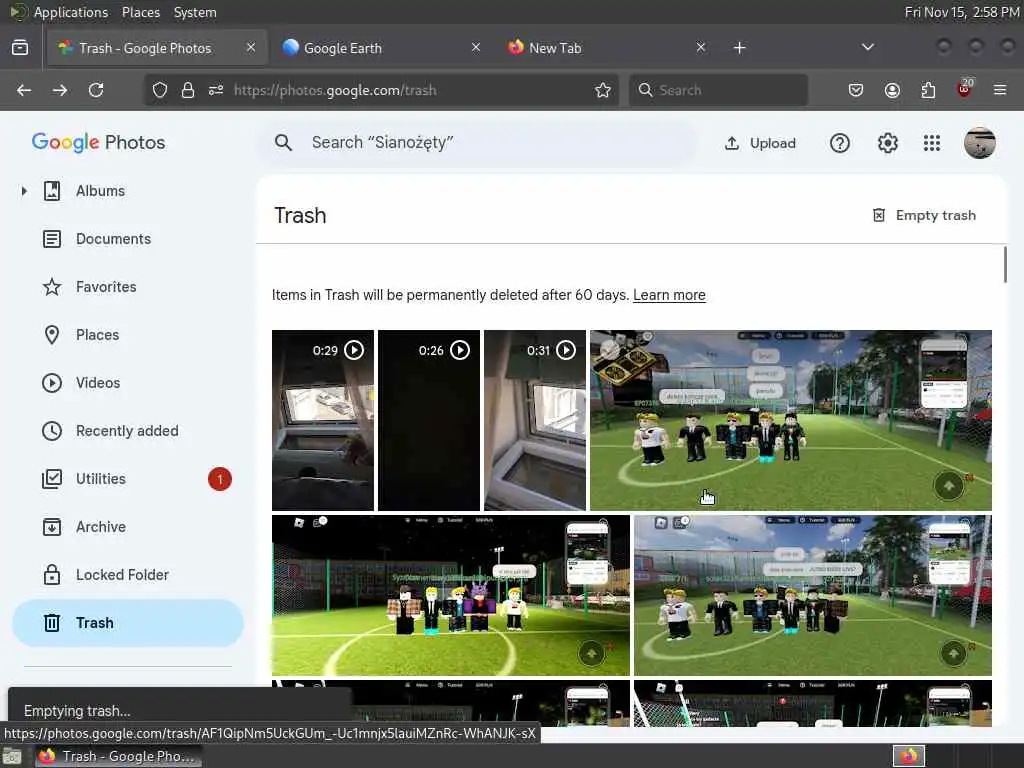The image size is (1024, 768).
Task: Click the browser back arrow
Action: tap(24, 90)
